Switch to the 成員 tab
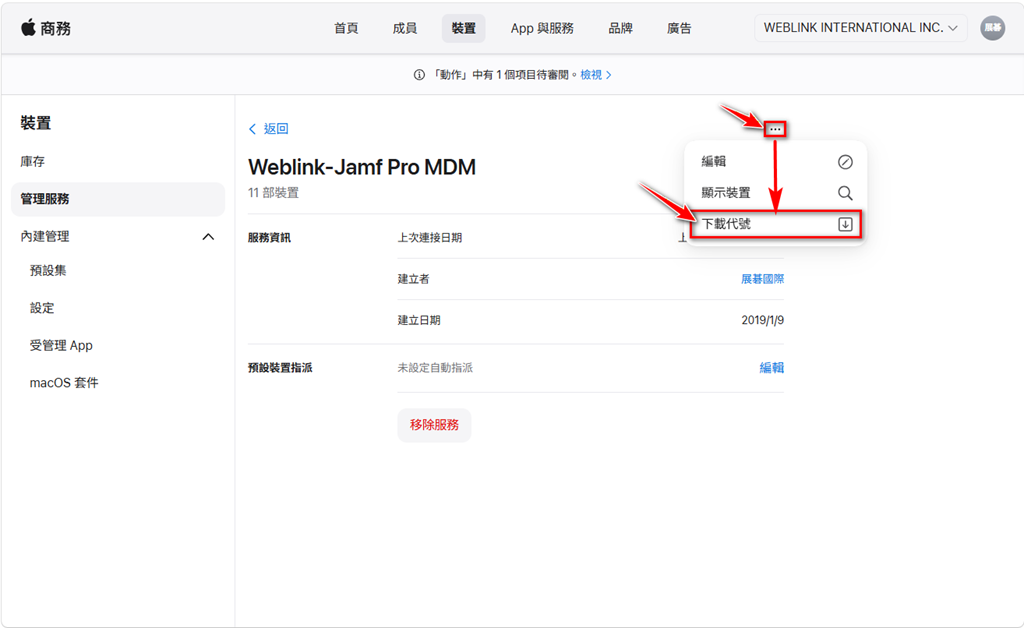This screenshot has width=1024, height=628. pos(405,28)
